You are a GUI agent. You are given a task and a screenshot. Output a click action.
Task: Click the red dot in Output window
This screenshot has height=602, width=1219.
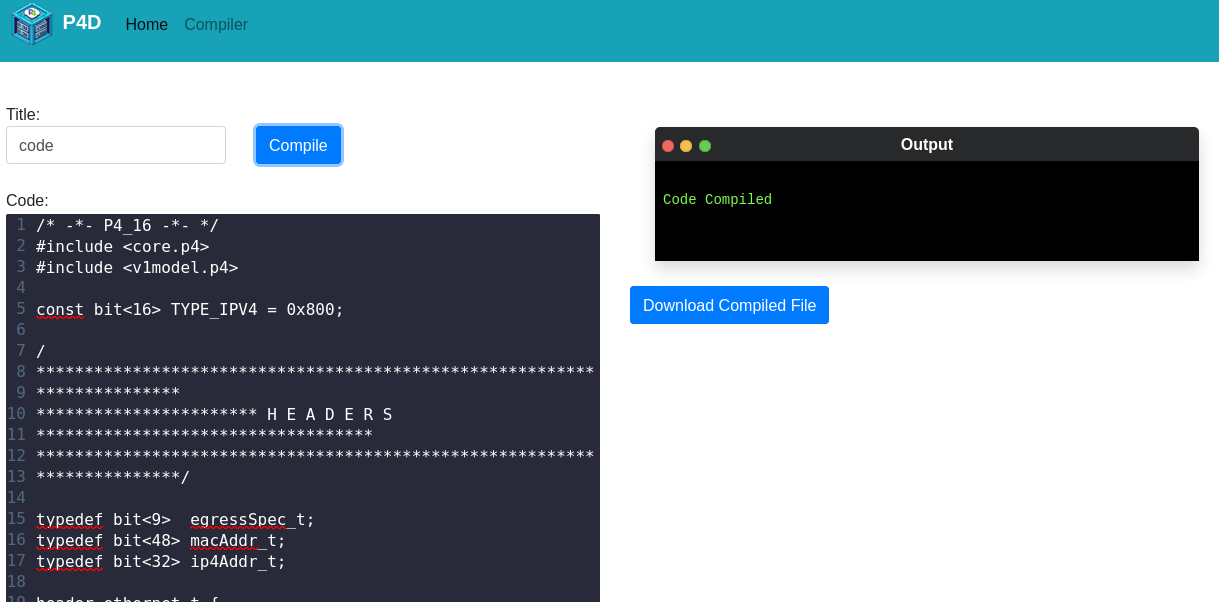click(668, 146)
